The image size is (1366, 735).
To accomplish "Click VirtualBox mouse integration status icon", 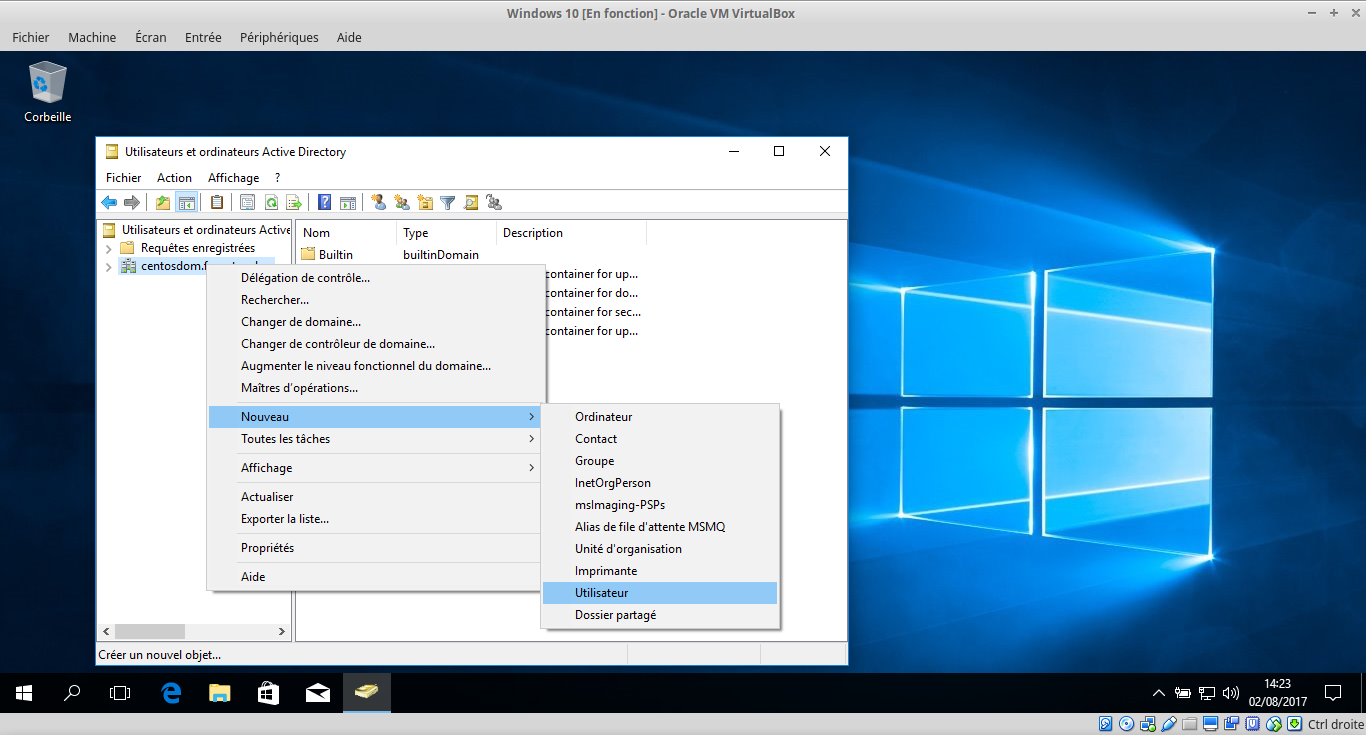I will click(x=1273, y=724).
